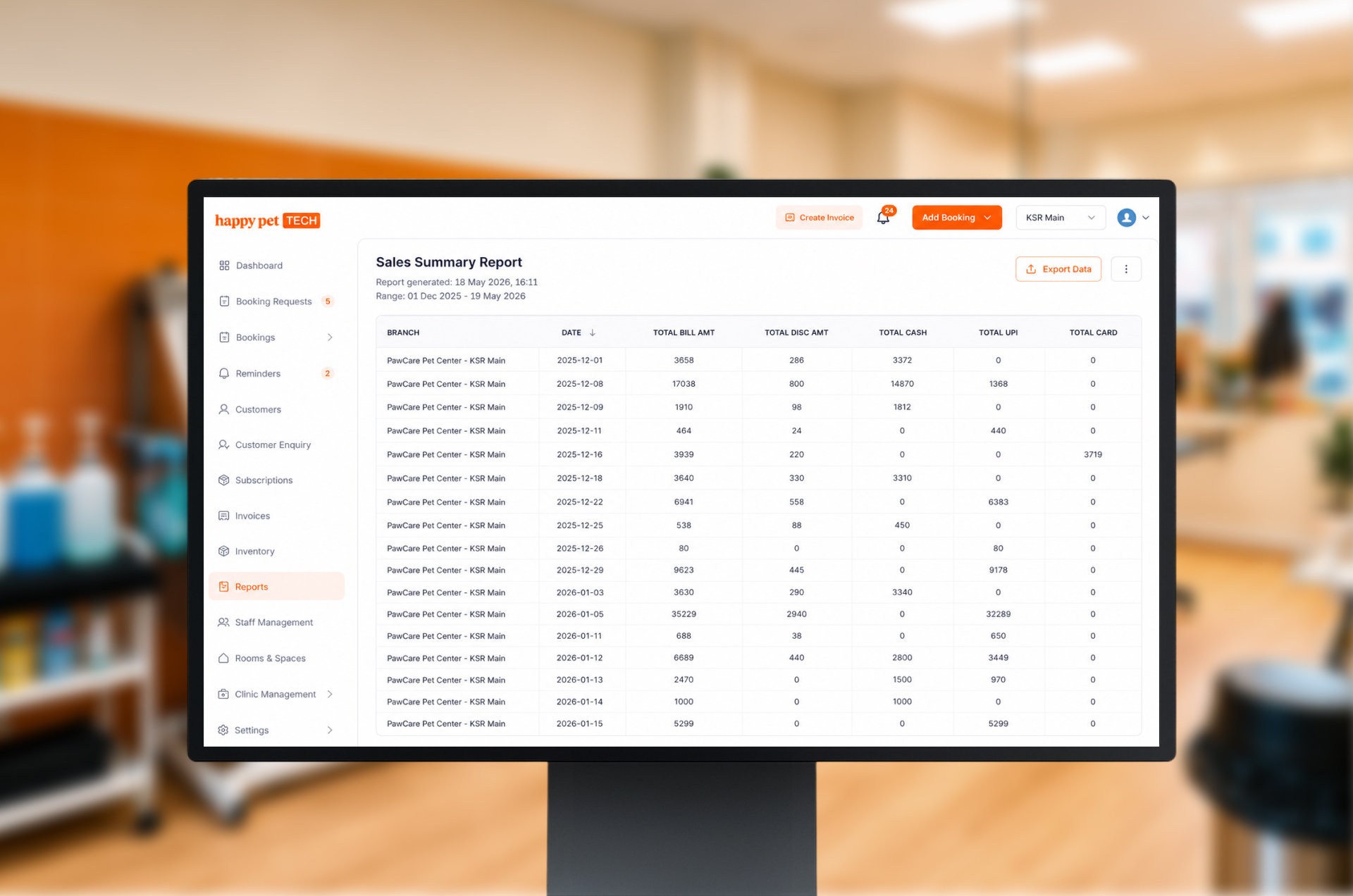
Task: Click the Create Invoice button
Action: (820, 218)
